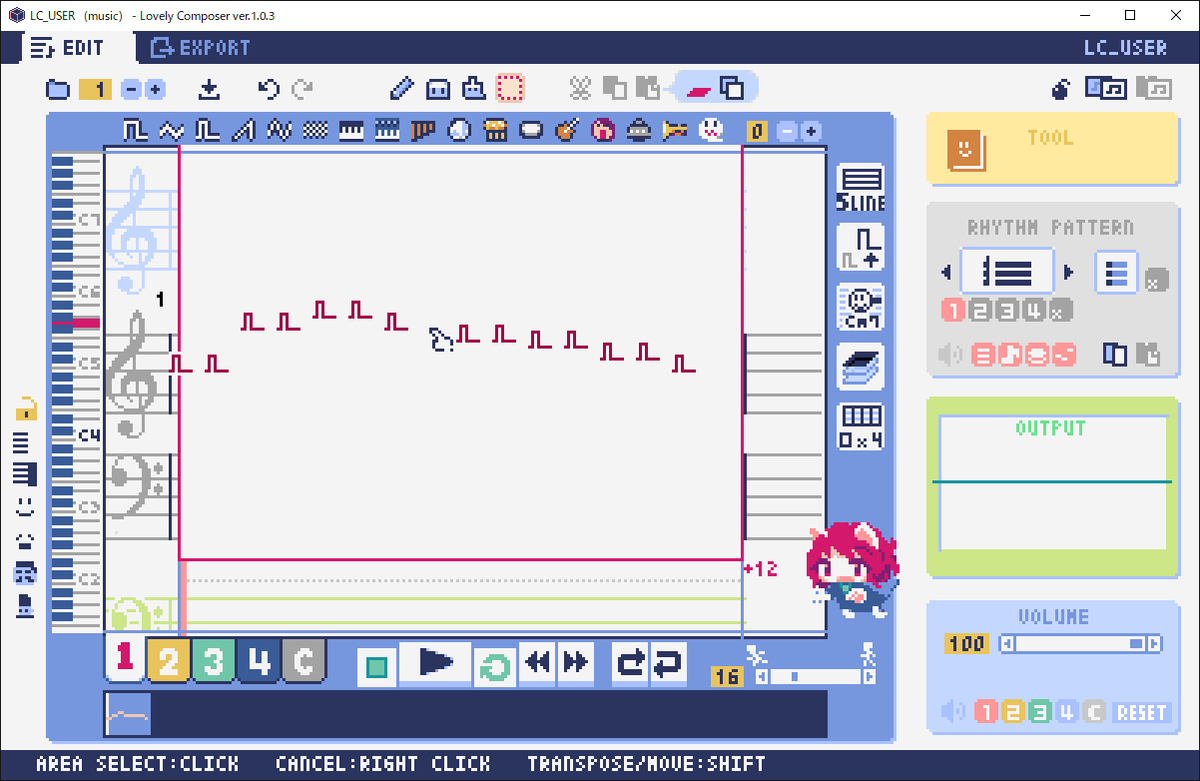This screenshot has width=1200, height=781.
Task: Increase song number with plus button
Action: coord(154,89)
